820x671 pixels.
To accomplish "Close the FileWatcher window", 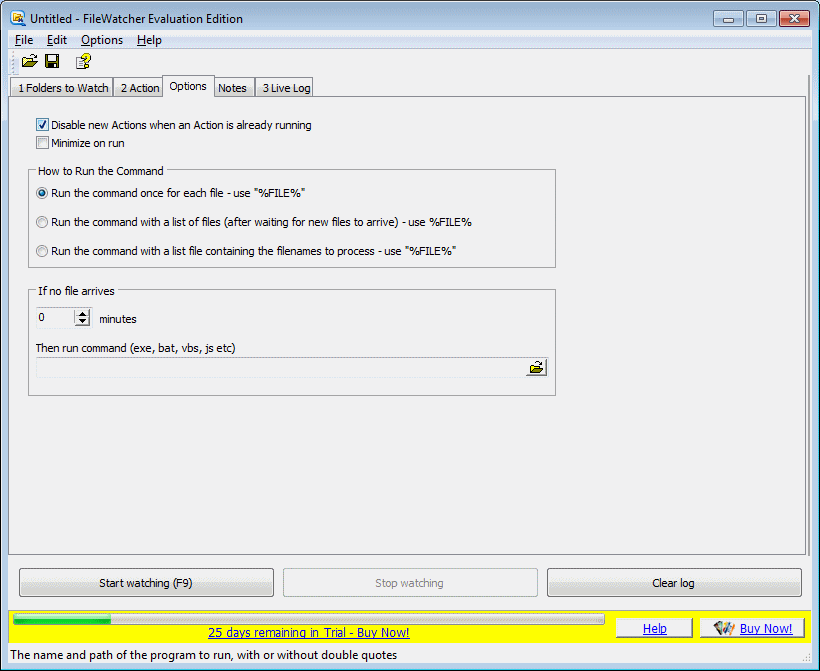I will point(794,19).
